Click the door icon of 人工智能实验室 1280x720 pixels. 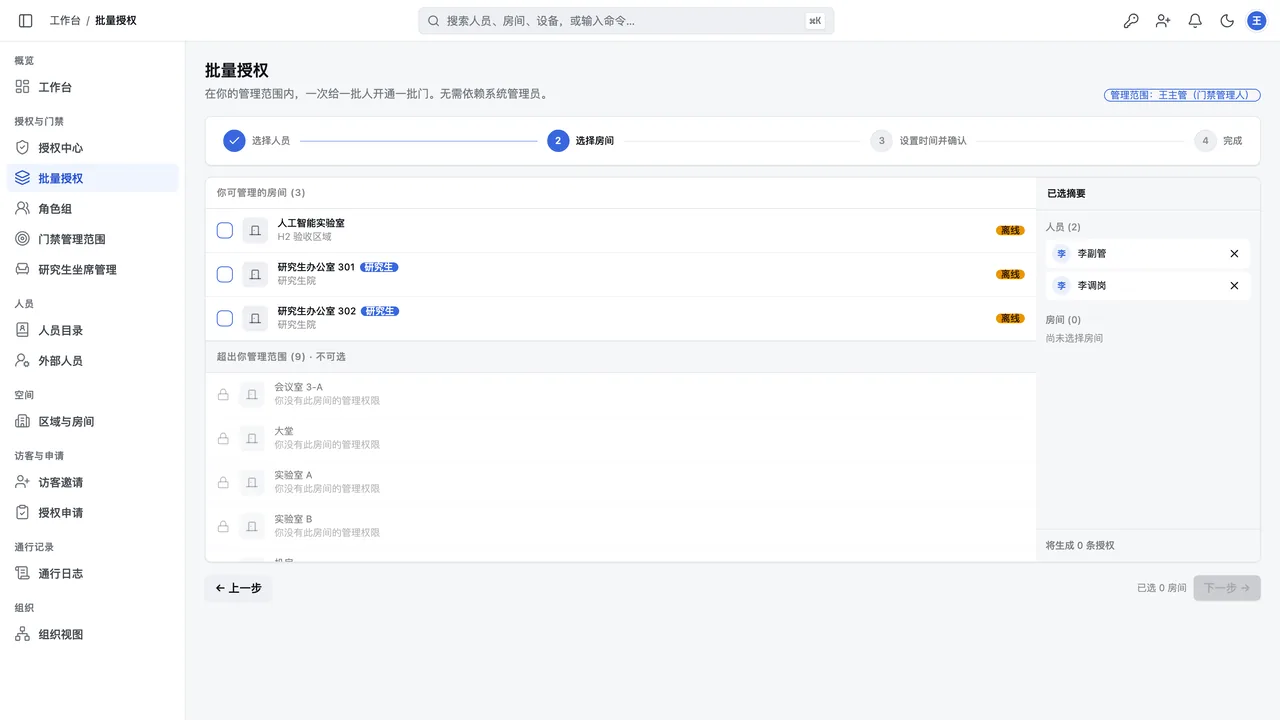(x=255, y=230)
